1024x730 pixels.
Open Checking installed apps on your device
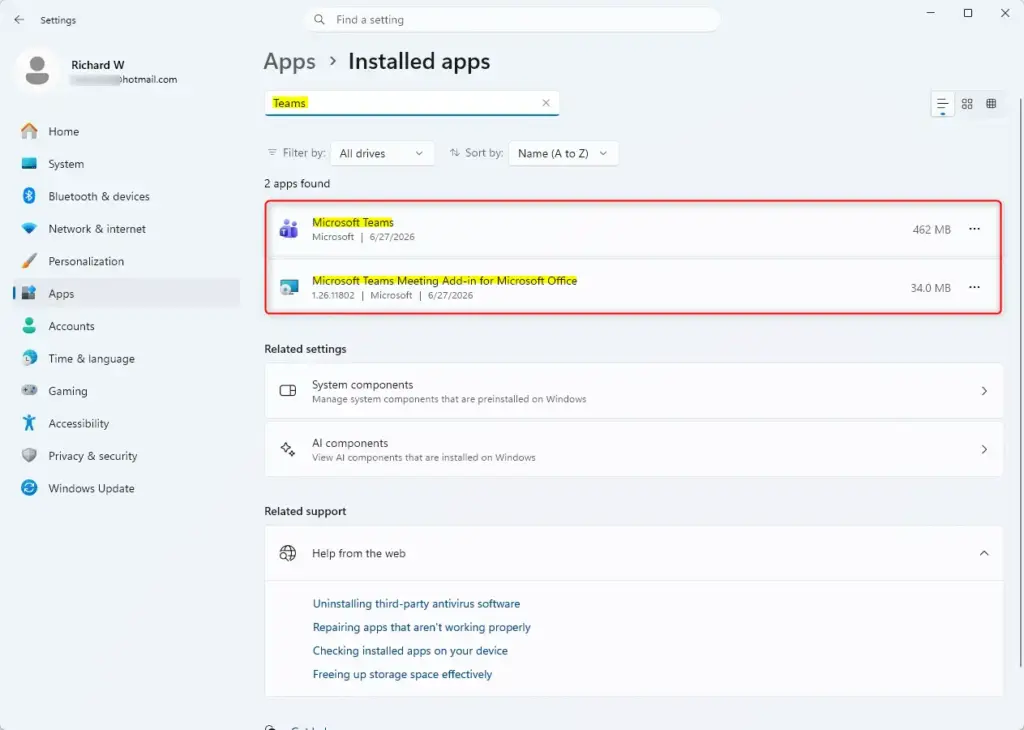click(410, 651)
